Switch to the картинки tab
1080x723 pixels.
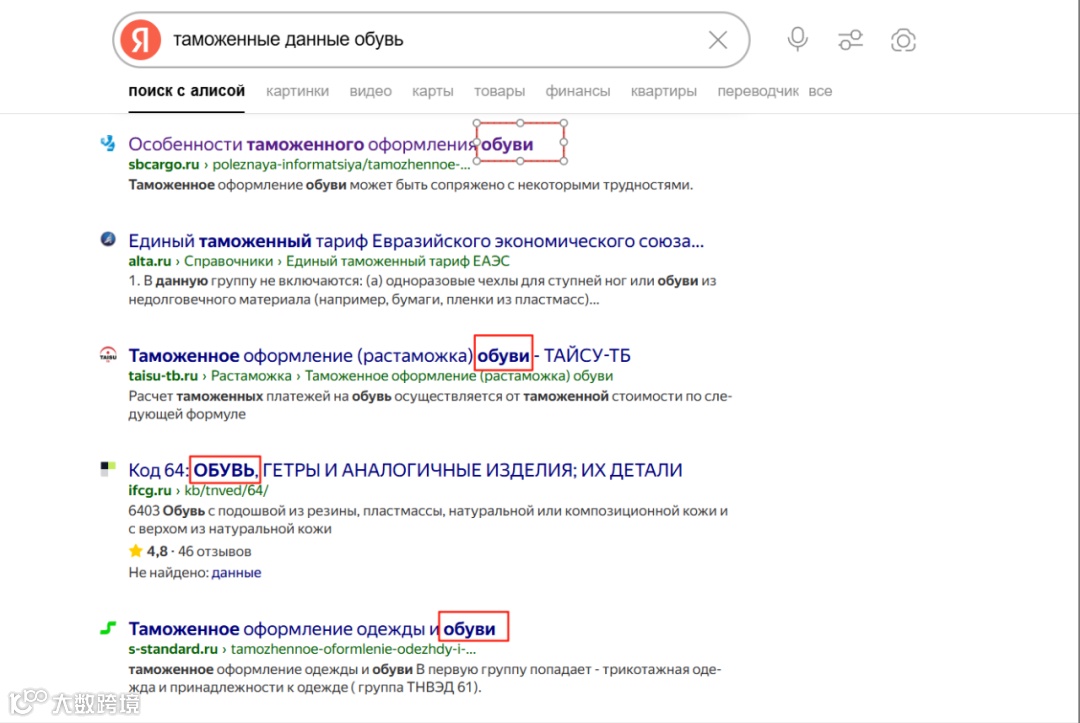(298, 91)
